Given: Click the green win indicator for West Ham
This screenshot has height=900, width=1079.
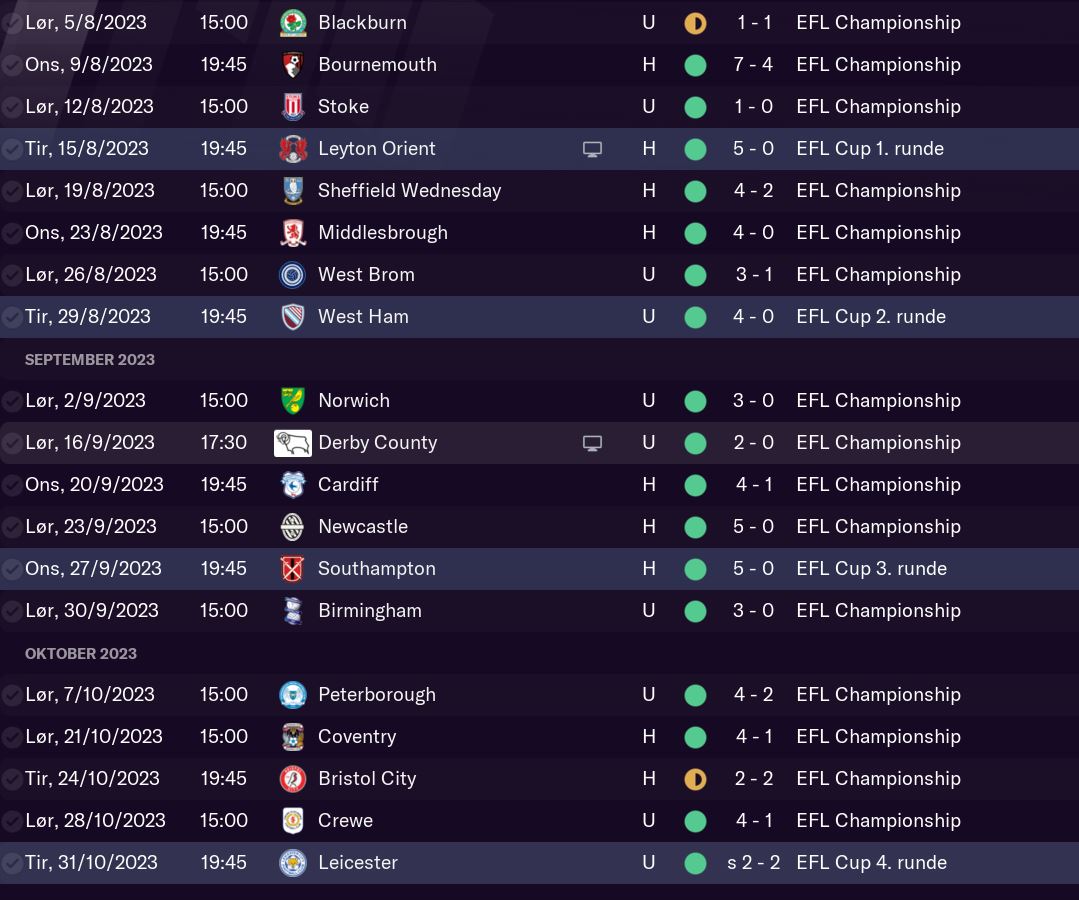Looking at the screenshot, I should 695,317.
